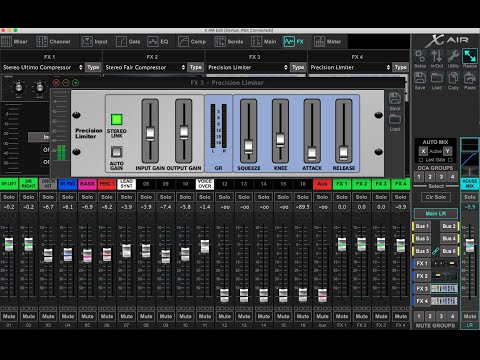Close the Precision Limiter window

point(56,83)
